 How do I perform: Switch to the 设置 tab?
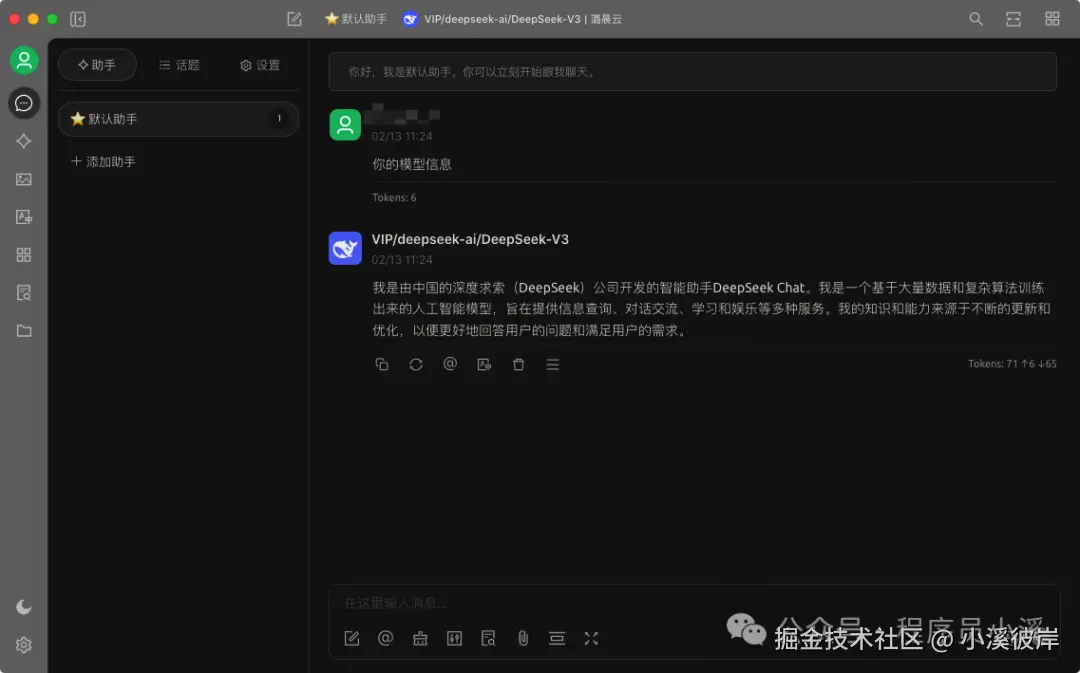(260, 65)
